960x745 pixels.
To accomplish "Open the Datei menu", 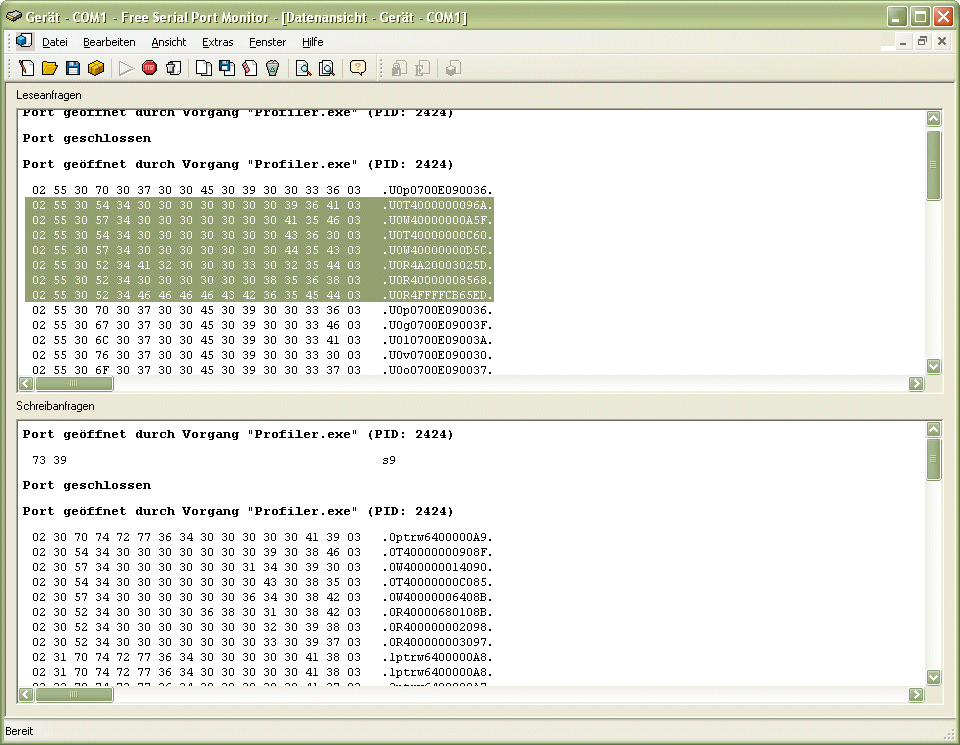I will [x=54, y=42].
